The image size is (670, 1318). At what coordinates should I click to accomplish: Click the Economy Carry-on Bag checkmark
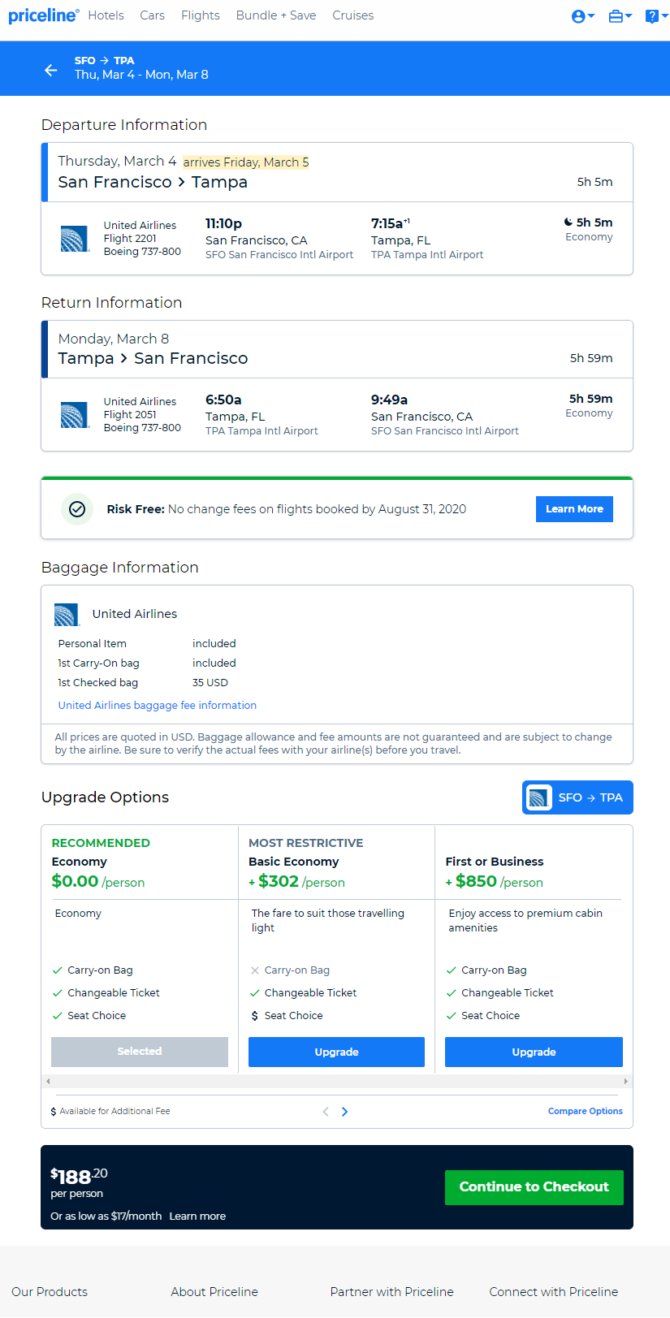(57, 970)
